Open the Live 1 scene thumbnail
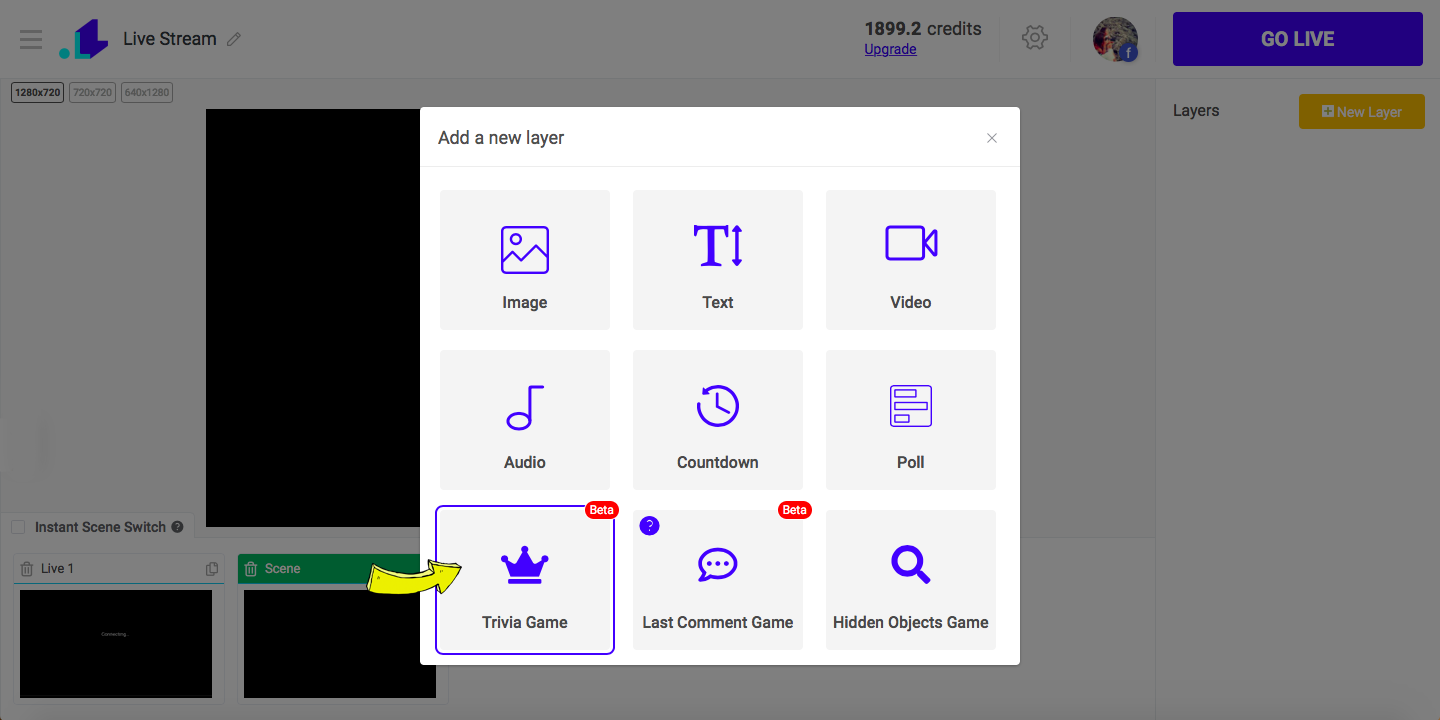 (116, 644)
